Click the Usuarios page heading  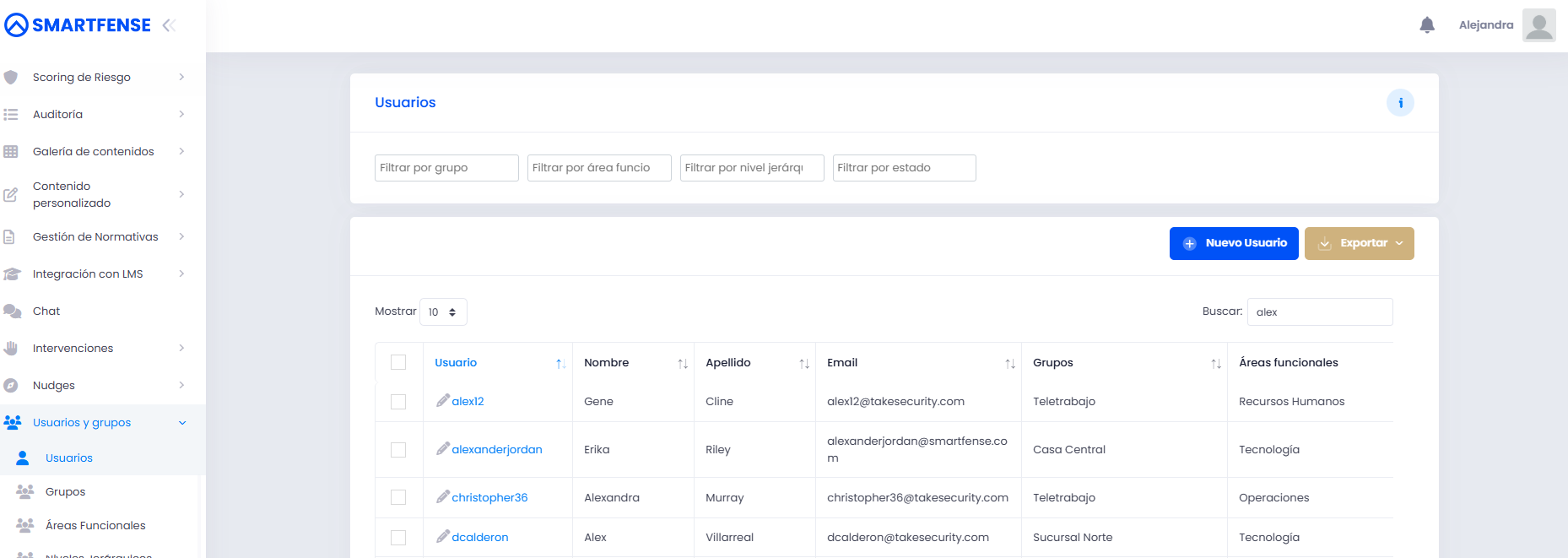[x=405, y=103]
